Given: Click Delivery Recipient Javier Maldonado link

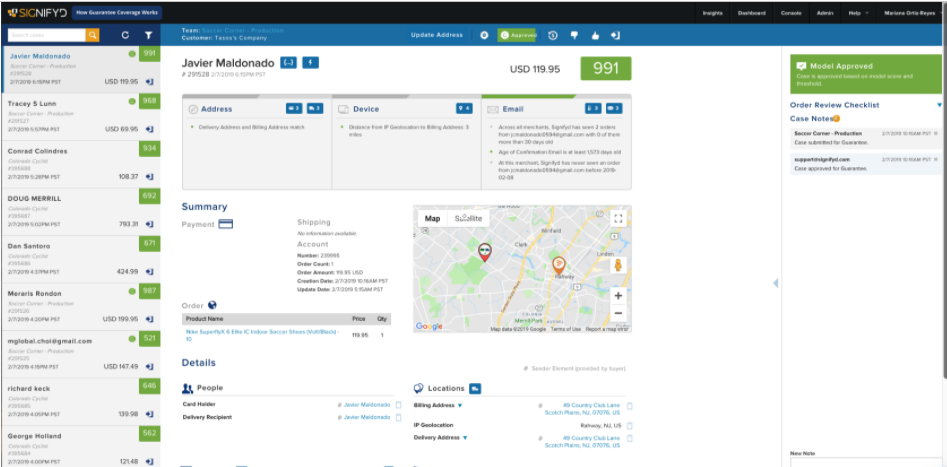Looking at the screenshot, I should tap(367, 417).
